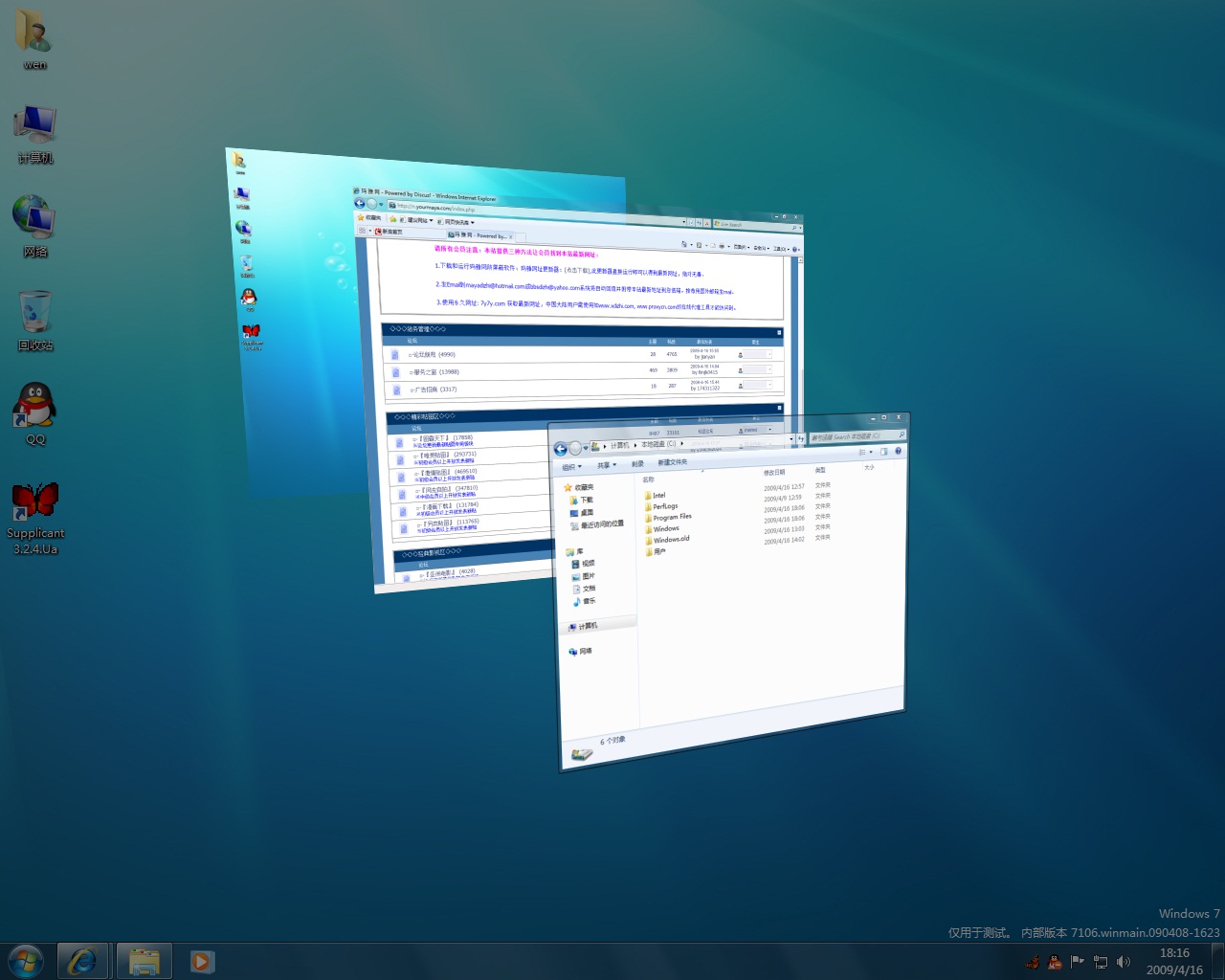Image resolution: width=1225 pixels, height=980 pixels.
Task: Open the 计算机 desktop icon
Action: [x=34, y=134]
